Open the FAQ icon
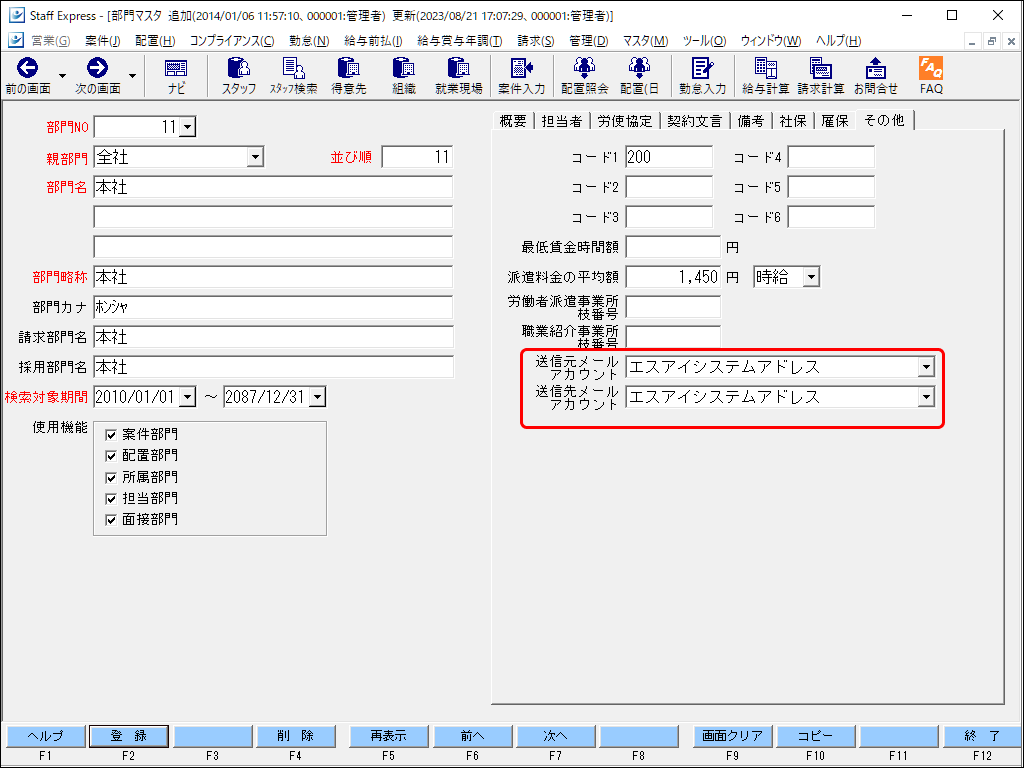1024x768 pixels. (x=930, y=75)
